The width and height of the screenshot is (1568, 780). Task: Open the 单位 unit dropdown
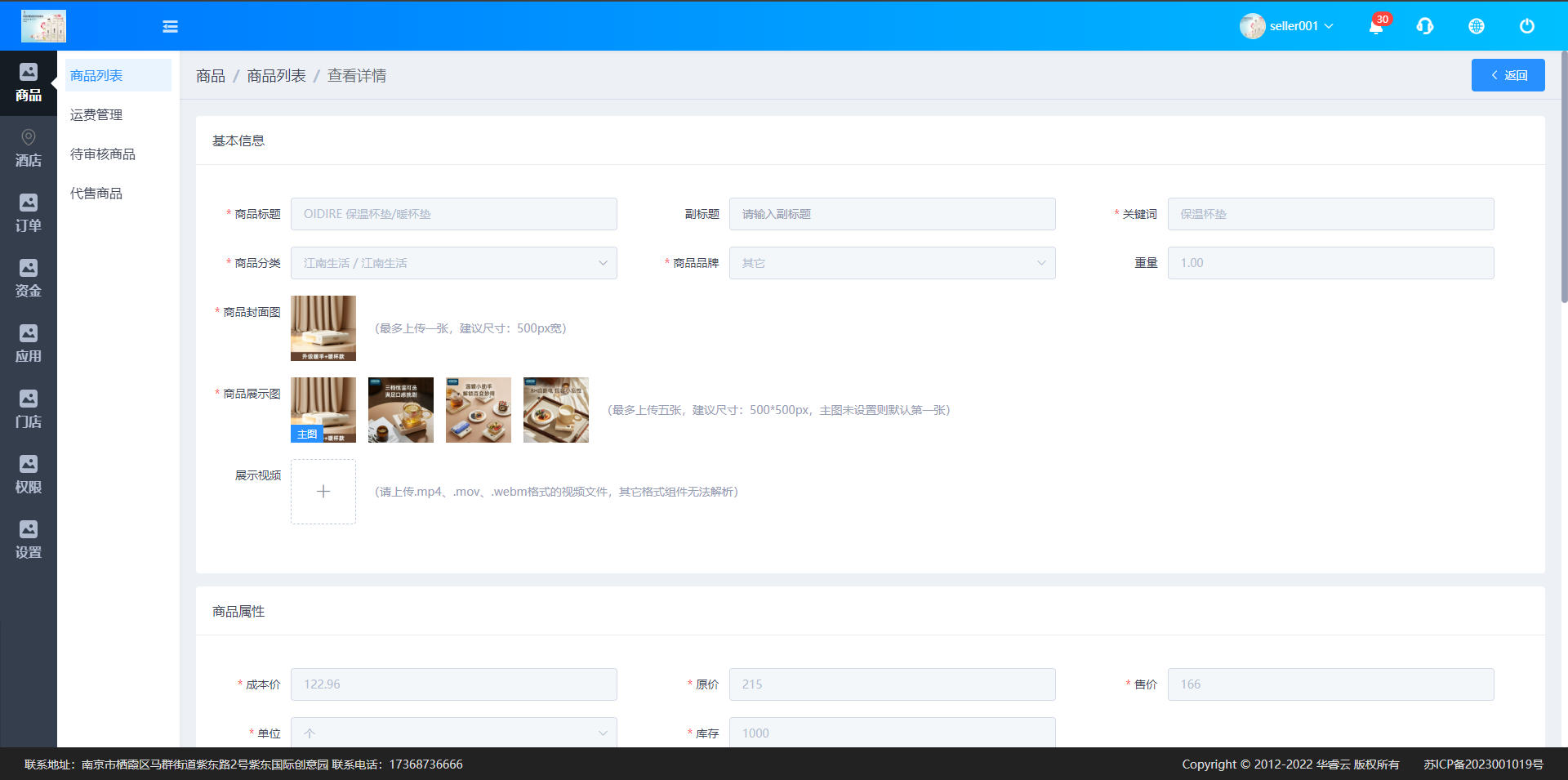pyautogui.click(x=453, y=733)
